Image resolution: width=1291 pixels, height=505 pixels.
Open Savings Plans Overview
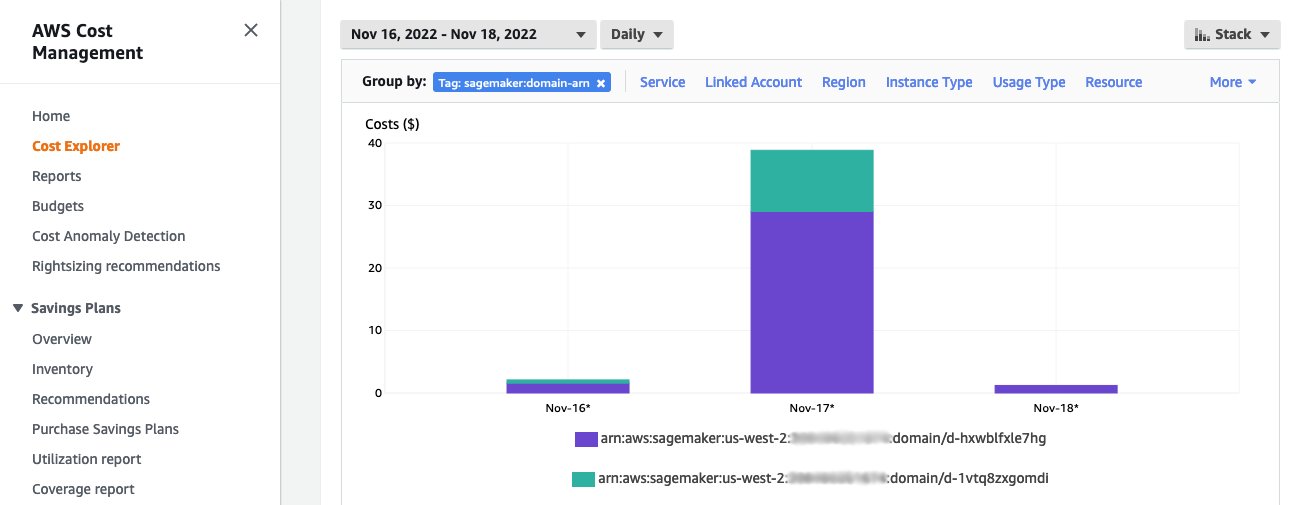(x=62, y=339)
